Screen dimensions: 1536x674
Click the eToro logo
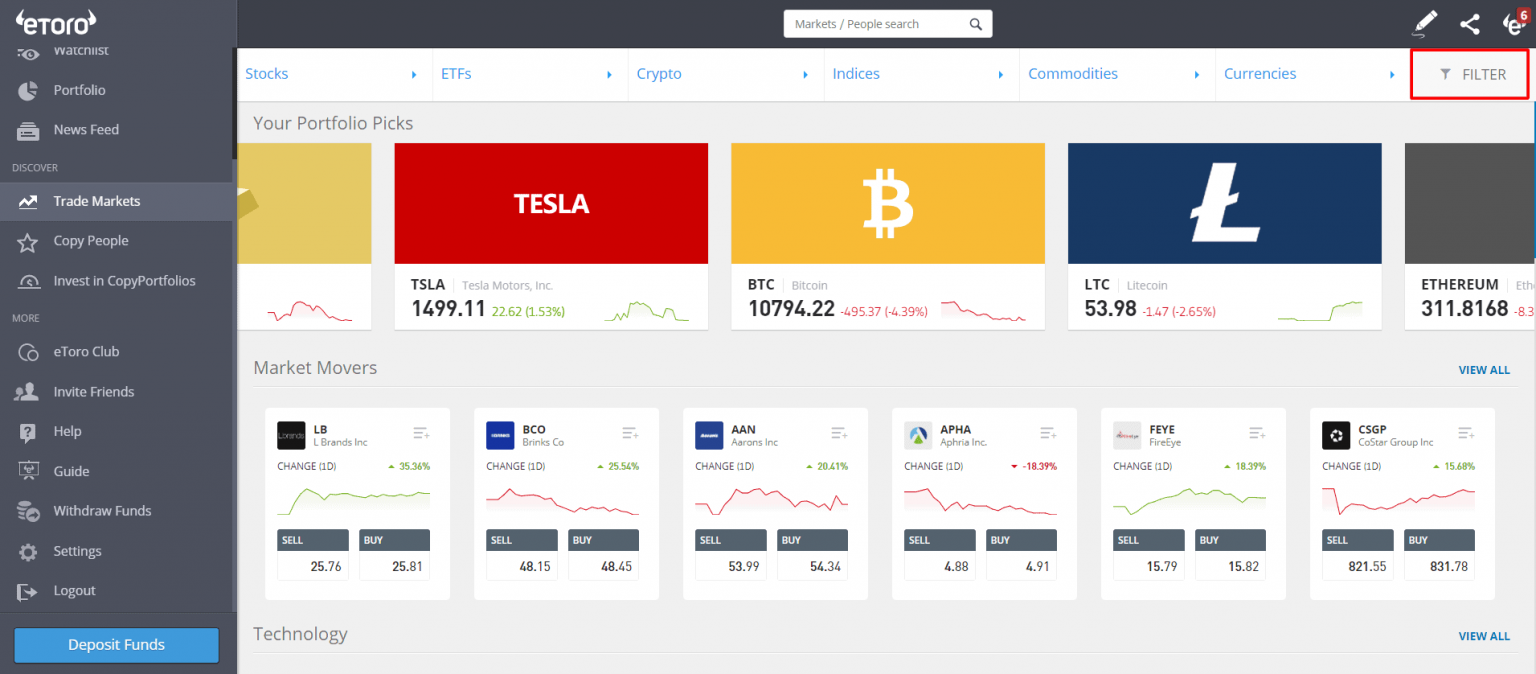click(x=55, y=22)
